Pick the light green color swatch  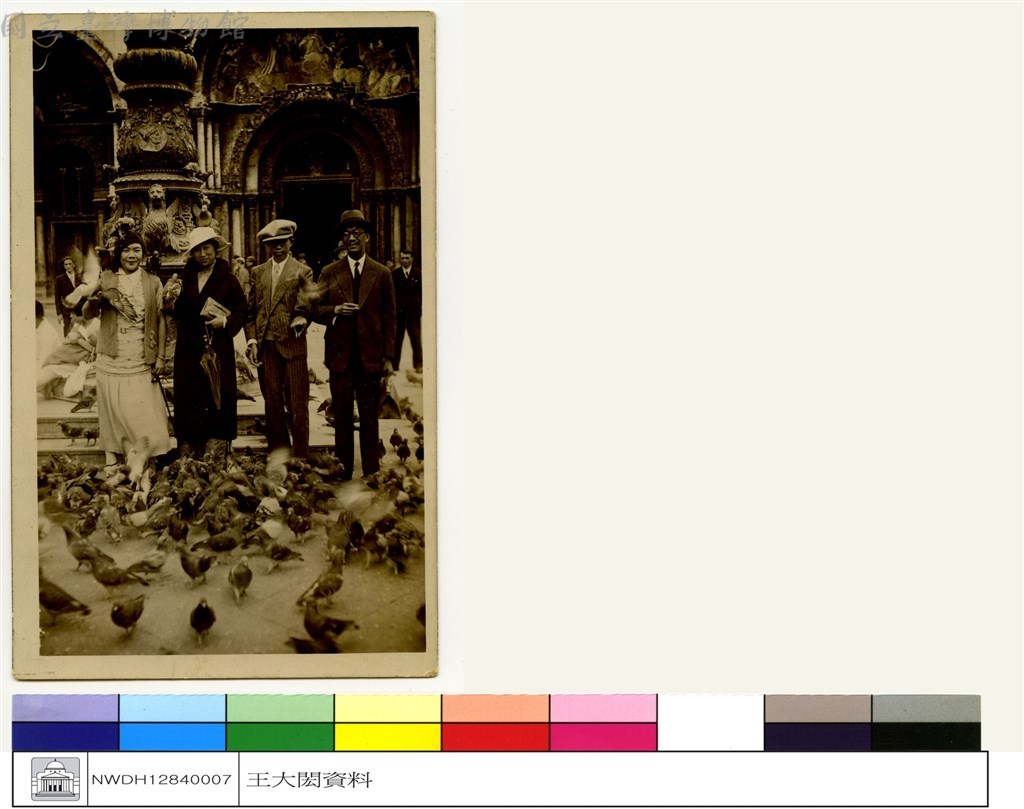[280, 708]
